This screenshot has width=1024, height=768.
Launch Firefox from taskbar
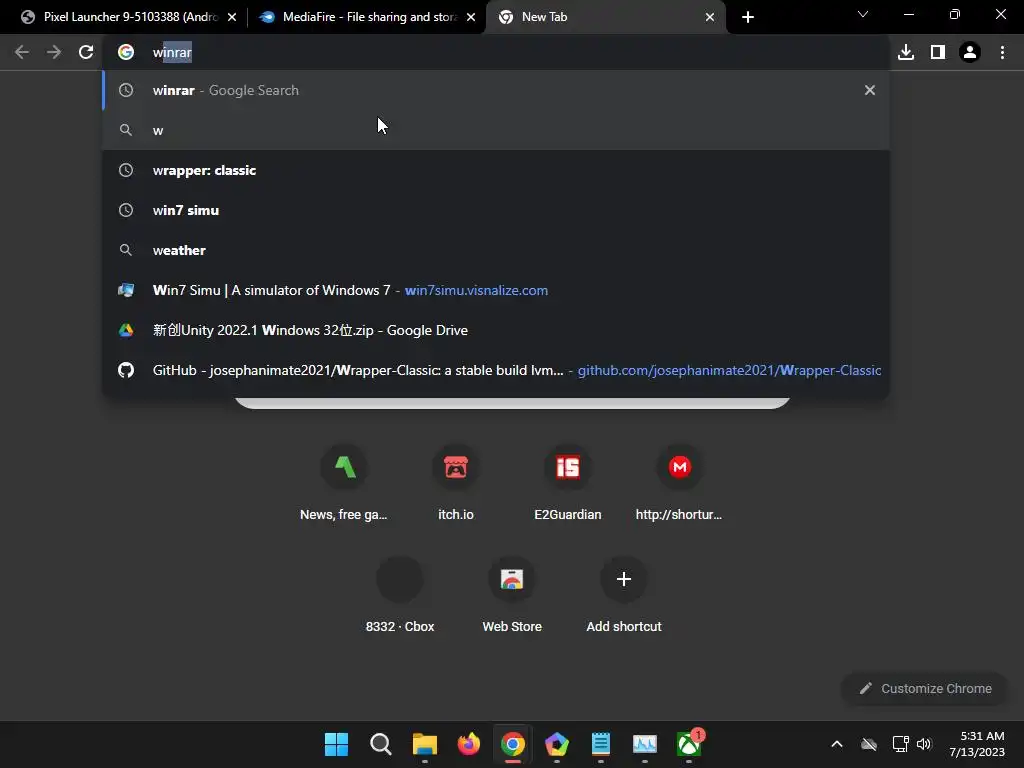tap(468, 744)
